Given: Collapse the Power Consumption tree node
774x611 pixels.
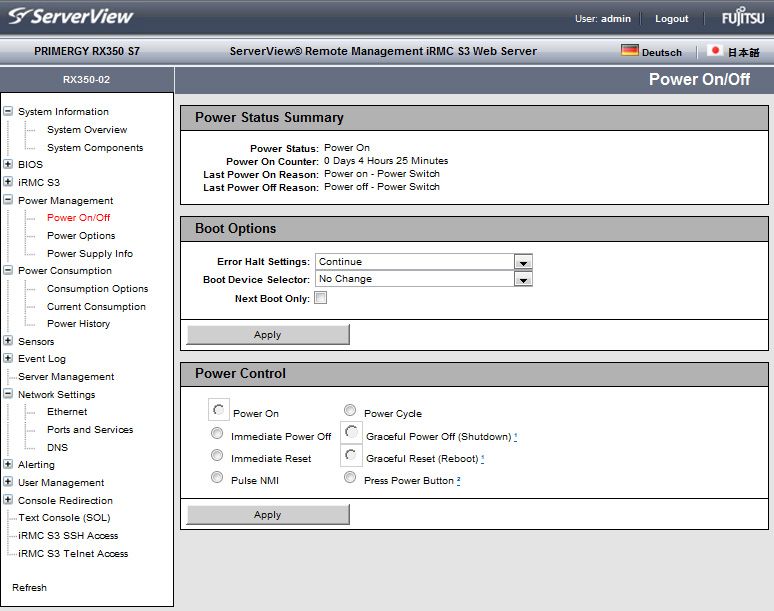Looking at the screenshot, I should coord(8,269).
